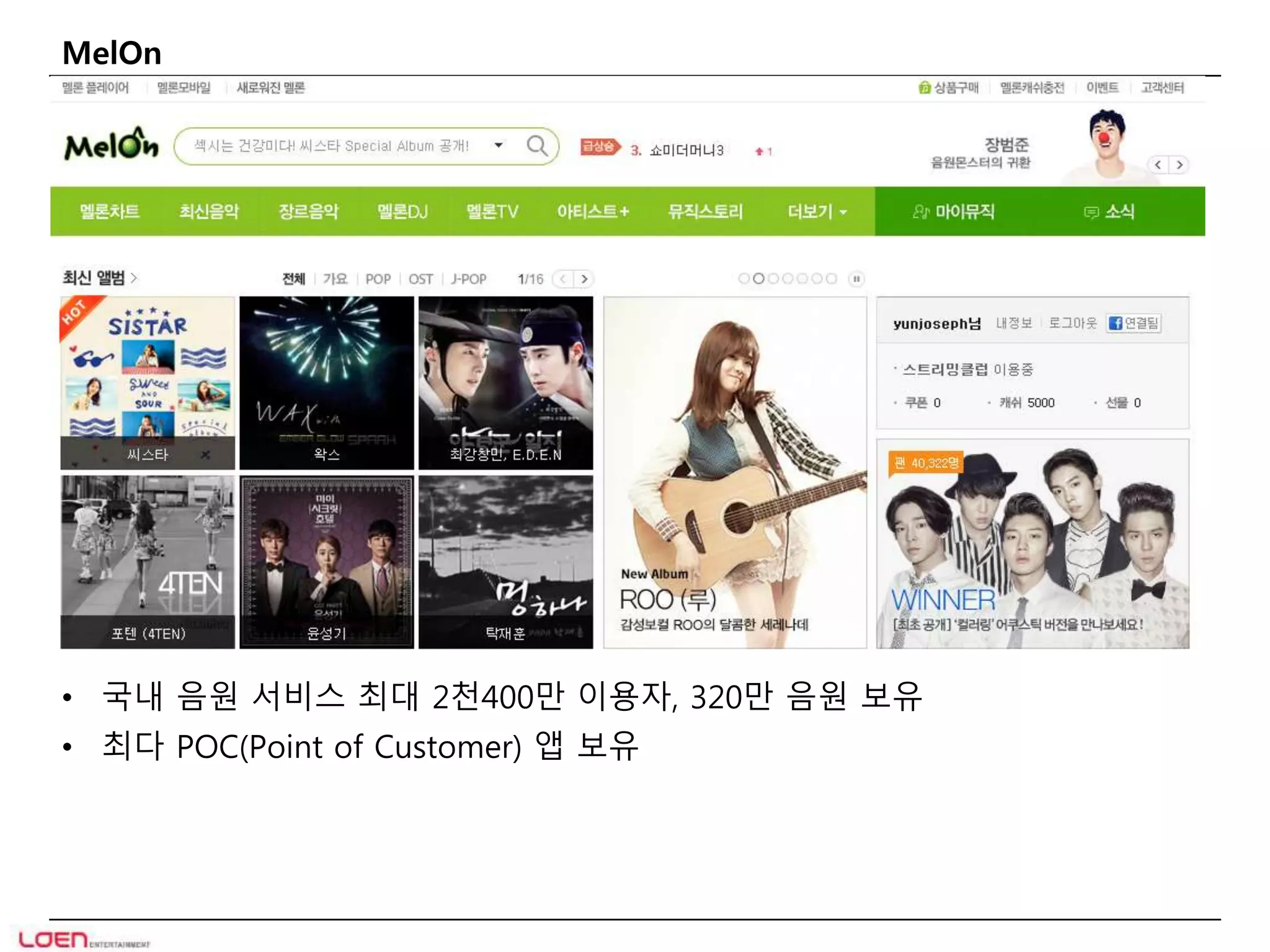Image resolution: width=1270 pixels, height=952 pixels.
Task: Open the 이벤트 link
Action: coord(1103,88)
